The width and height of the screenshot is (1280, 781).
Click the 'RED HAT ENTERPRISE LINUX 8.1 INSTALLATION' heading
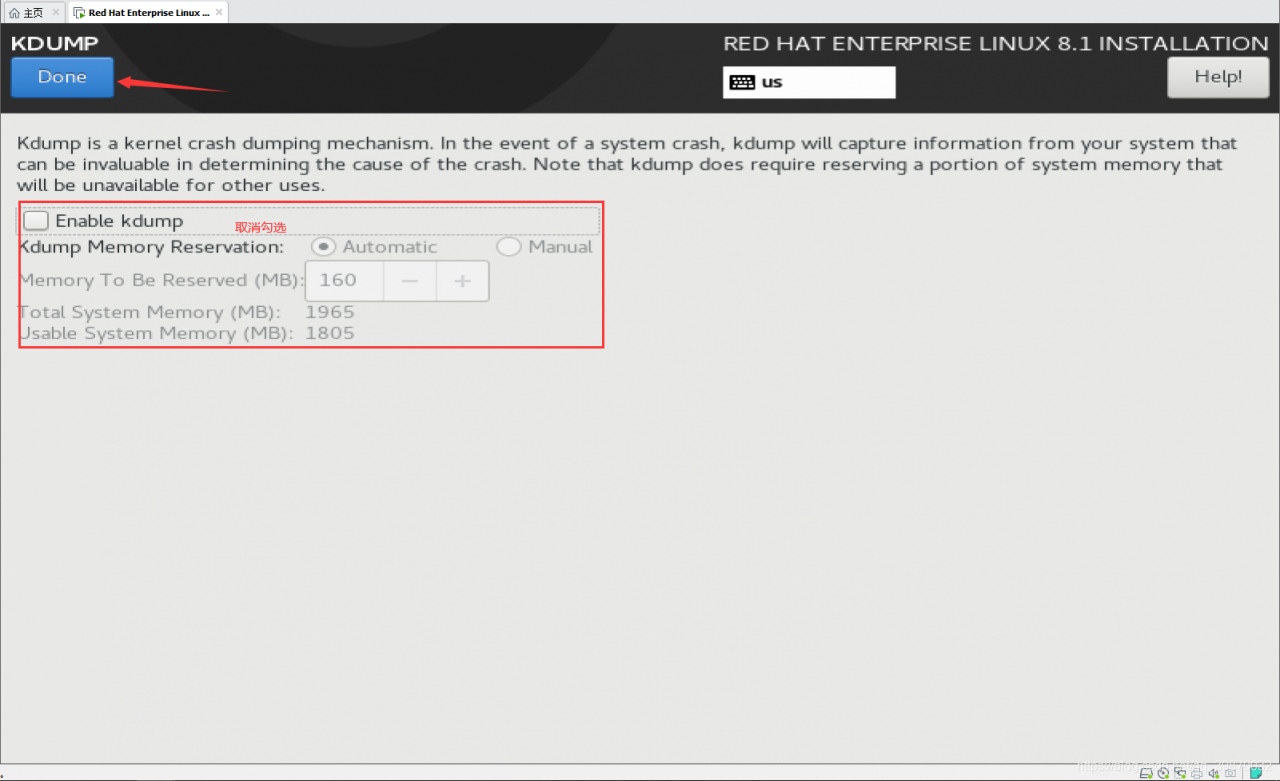coord(996,44)
